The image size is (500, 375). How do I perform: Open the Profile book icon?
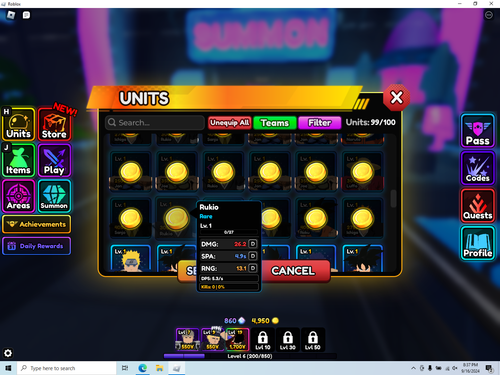point(477,243)
